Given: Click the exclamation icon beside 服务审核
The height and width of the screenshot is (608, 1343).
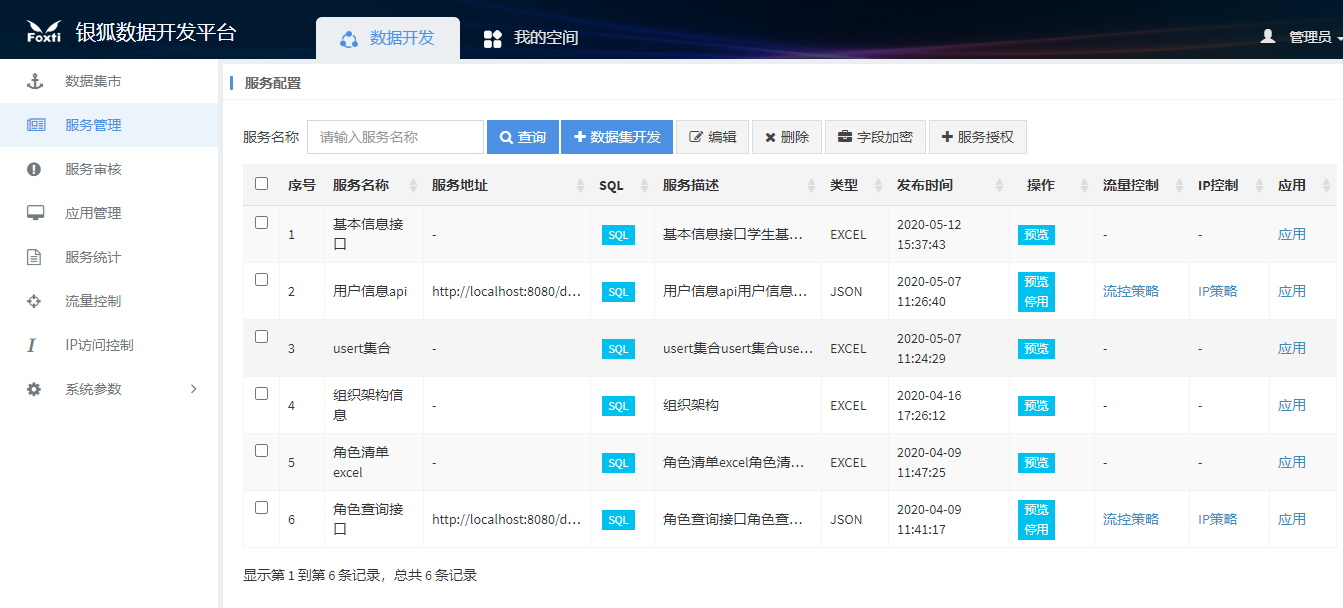Looking at the screenshot, I should 34,169.
